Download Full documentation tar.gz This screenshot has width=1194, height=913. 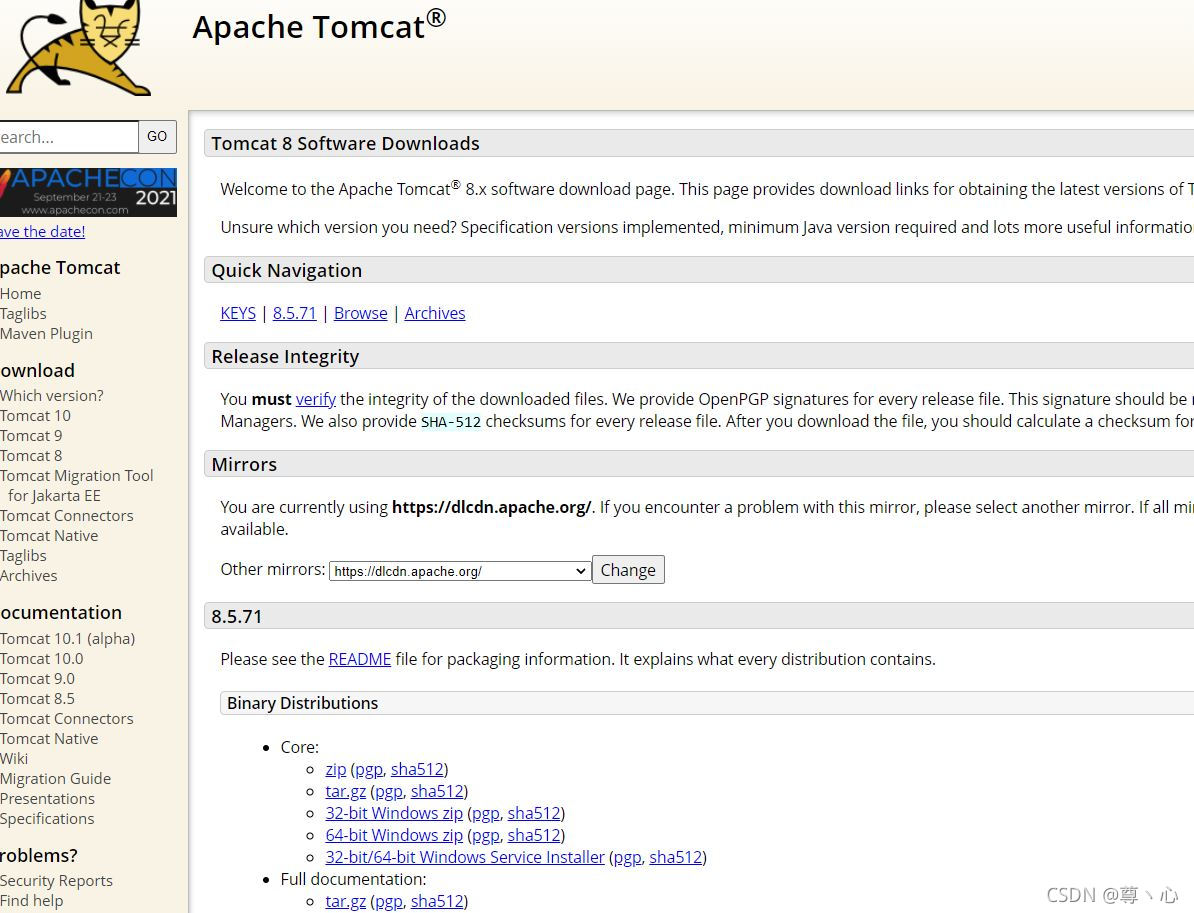point(346,902)
